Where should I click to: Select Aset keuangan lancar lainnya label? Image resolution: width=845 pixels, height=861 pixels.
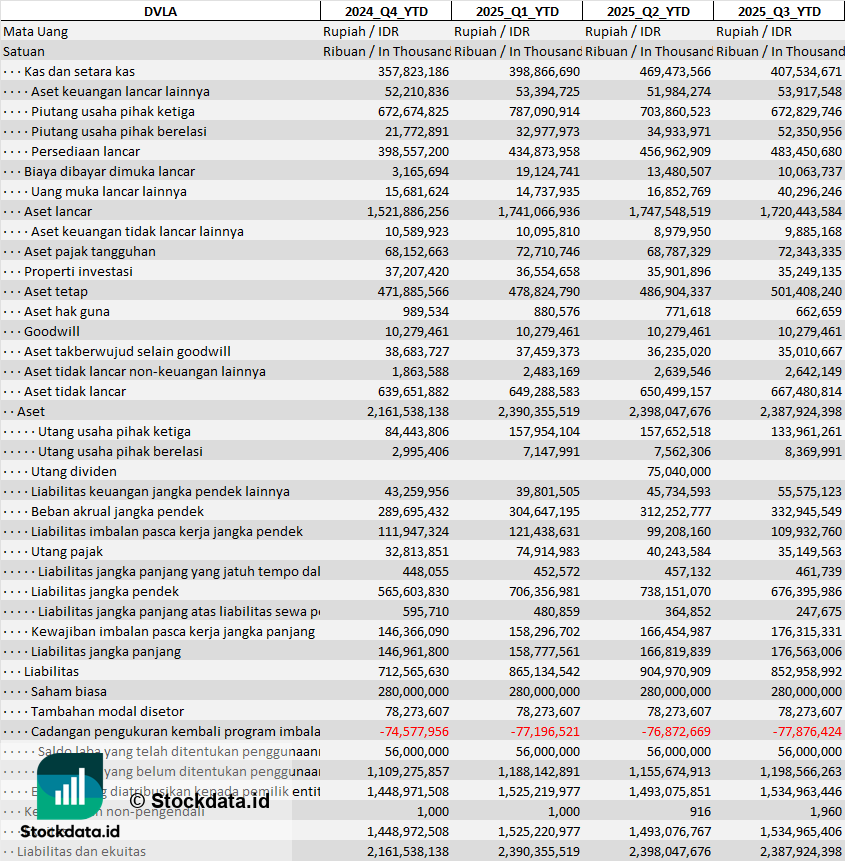tap(120, 92)
